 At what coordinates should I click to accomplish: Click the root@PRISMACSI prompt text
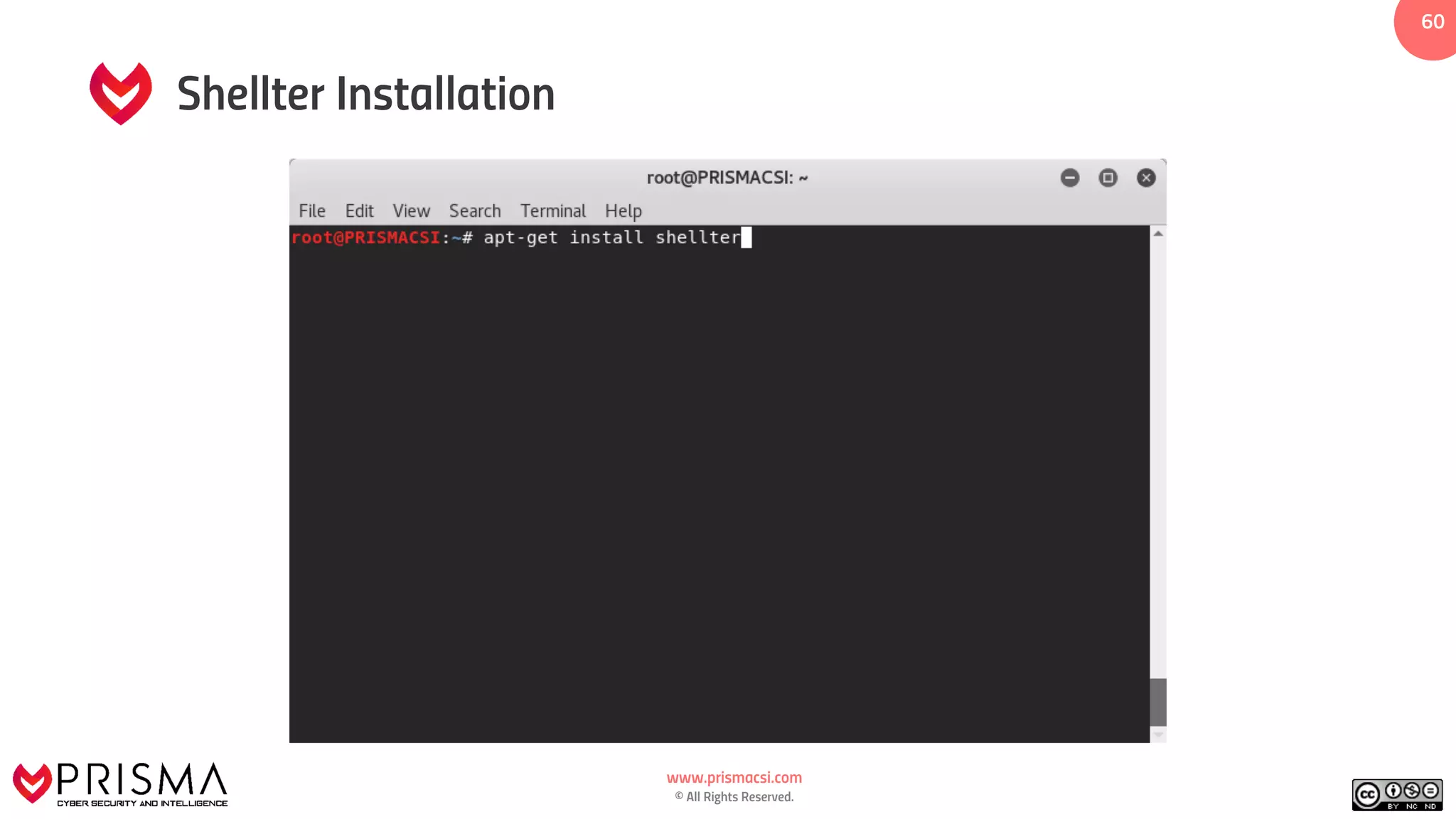(x=365, y=237)
